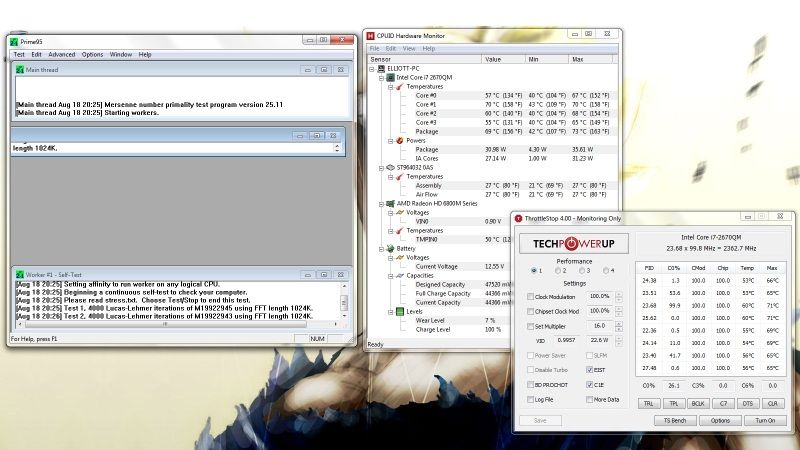Click the AMD Radeon HD 6800M card icon

pyautogui.click(x=390, y=204)
